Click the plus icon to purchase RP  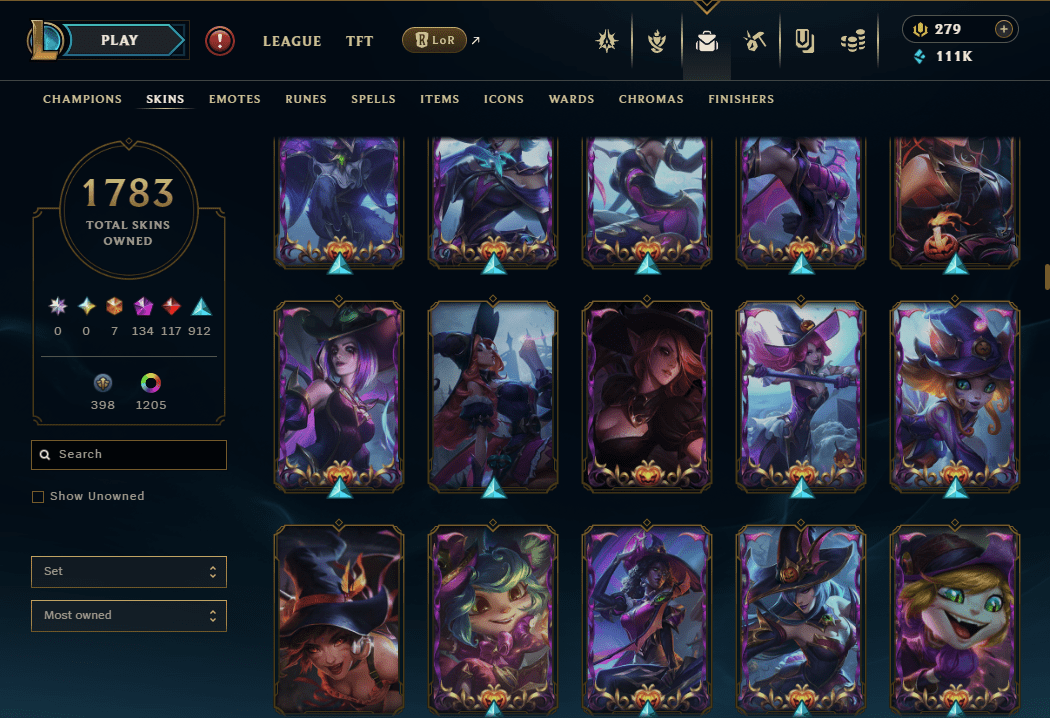click(1003, 29)
